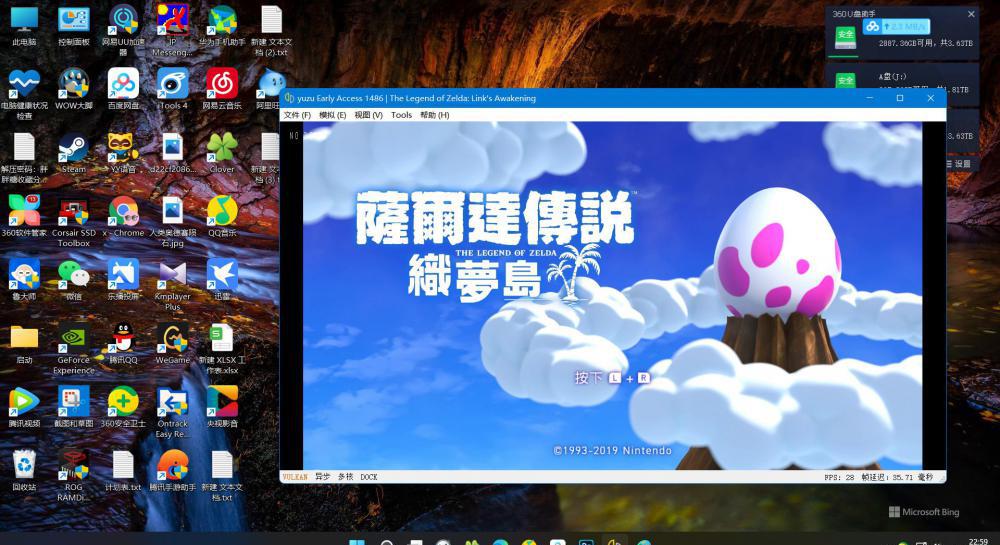Select the 新建 文本文档 (2).txt file

point(271,31)
